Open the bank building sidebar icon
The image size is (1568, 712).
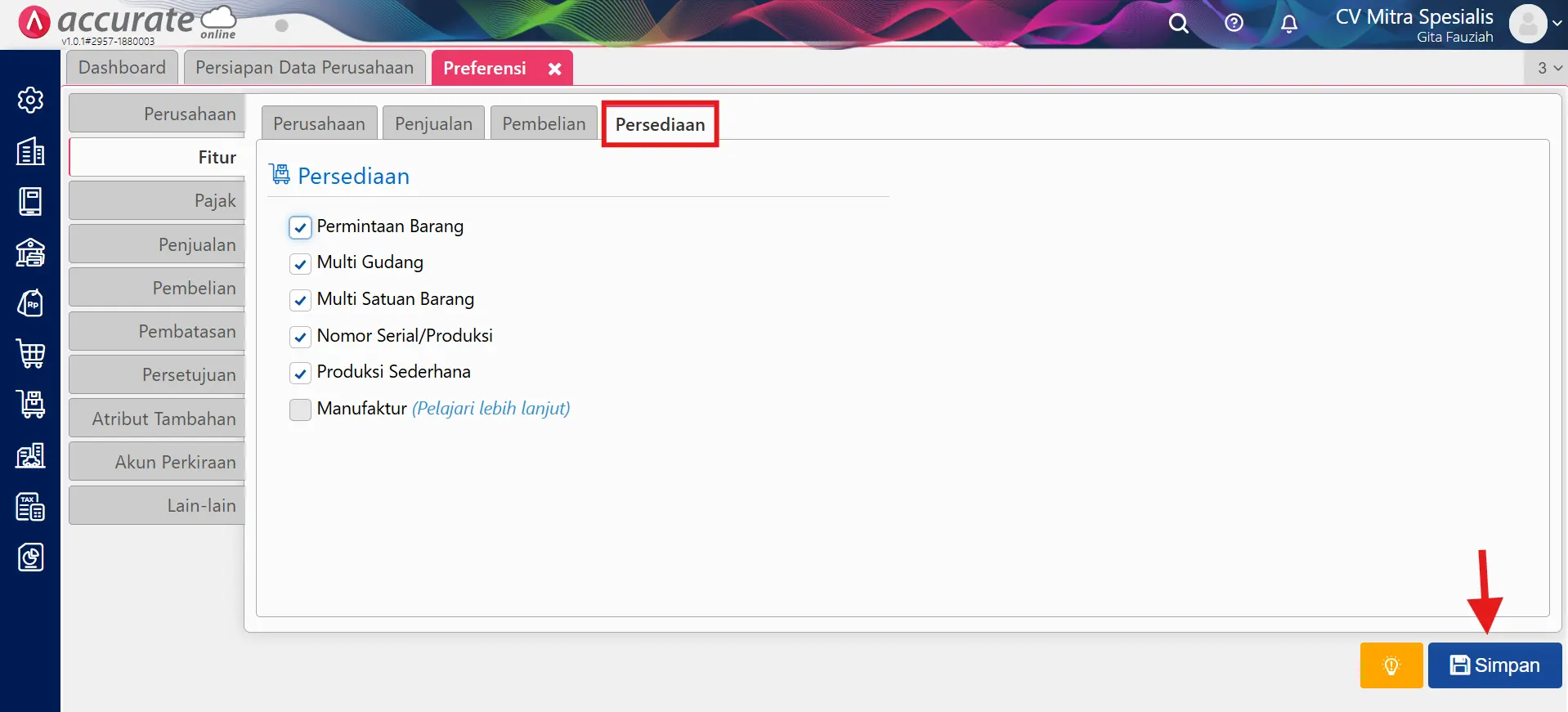(30, 253)
